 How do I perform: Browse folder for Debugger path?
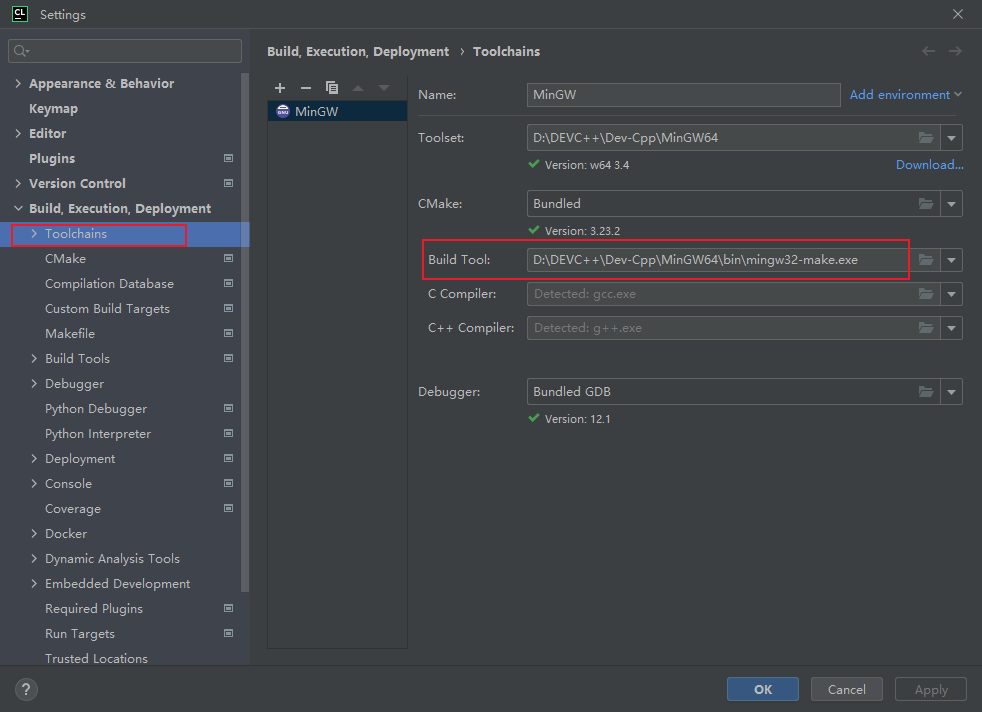(x=926, y=392)
